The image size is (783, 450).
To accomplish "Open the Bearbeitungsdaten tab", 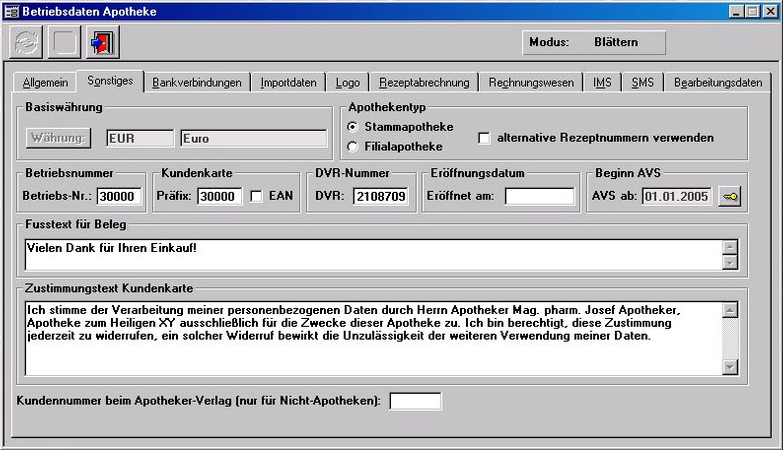I will pyautogui.click(x=718, y=83).
